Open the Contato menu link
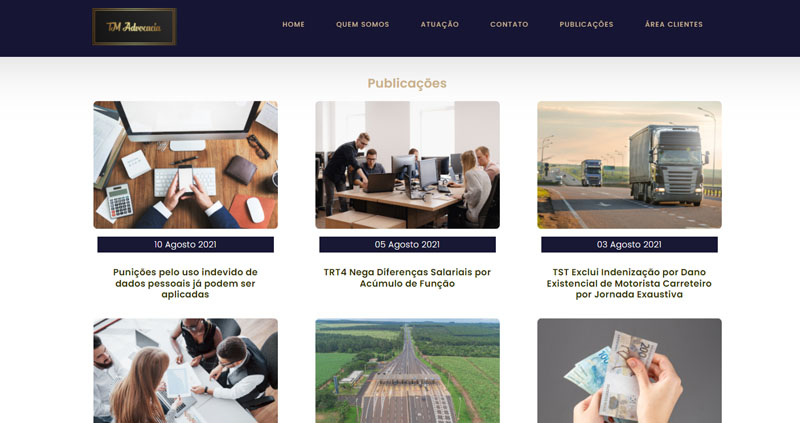 [x=509, y=24]
